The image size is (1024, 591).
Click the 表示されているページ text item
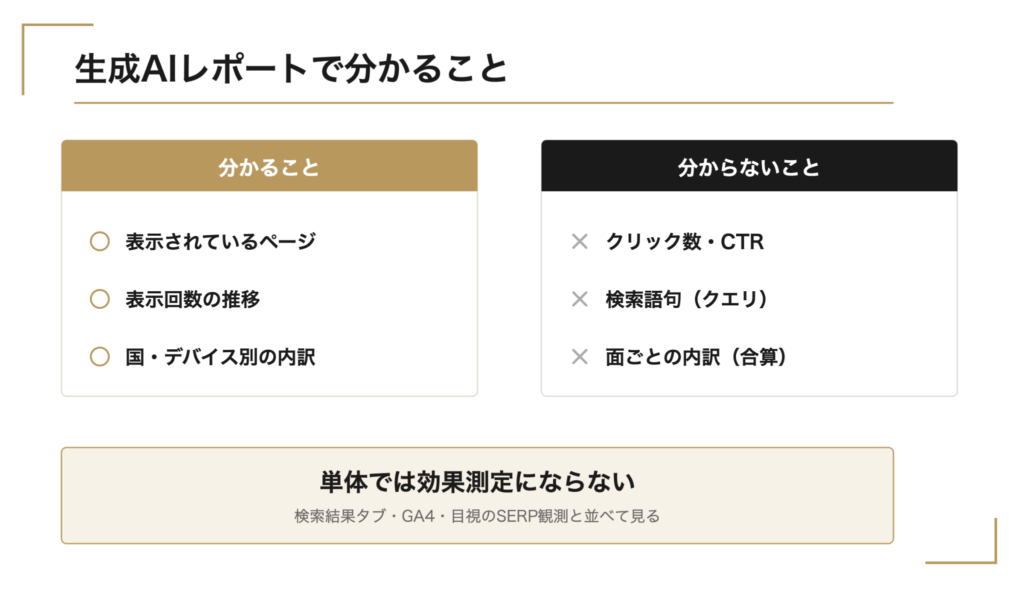(221, 242)
